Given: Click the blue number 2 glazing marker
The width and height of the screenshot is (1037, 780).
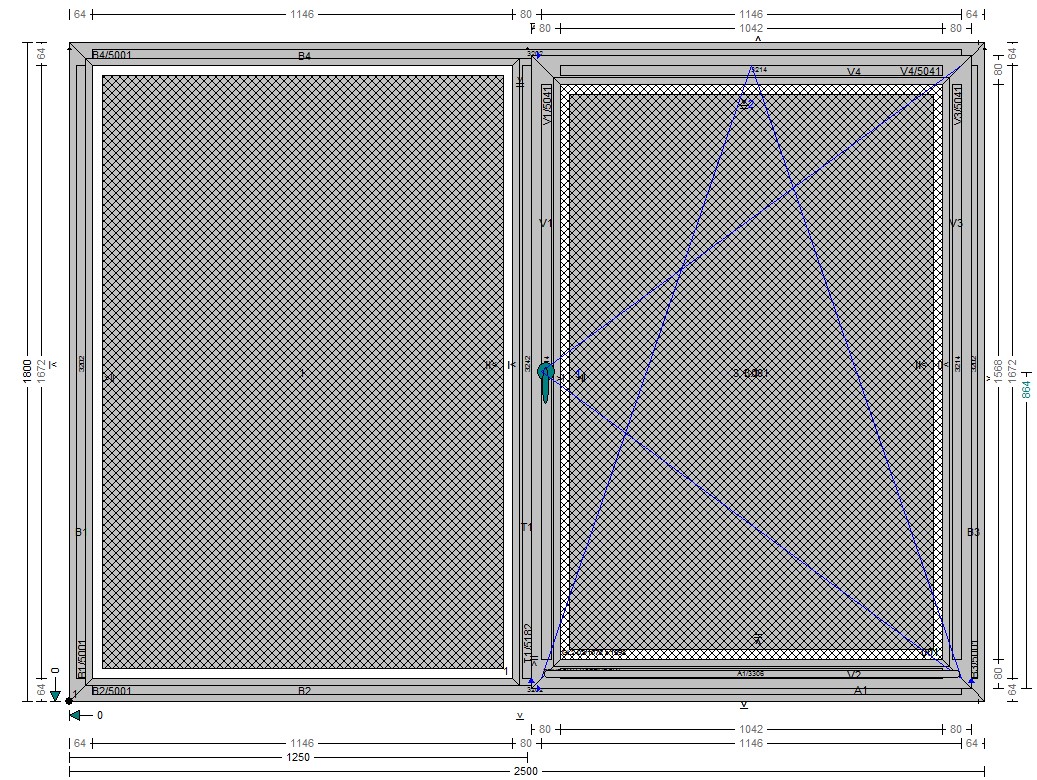Looking at the screenshot, I should click(x=750, y=104).
